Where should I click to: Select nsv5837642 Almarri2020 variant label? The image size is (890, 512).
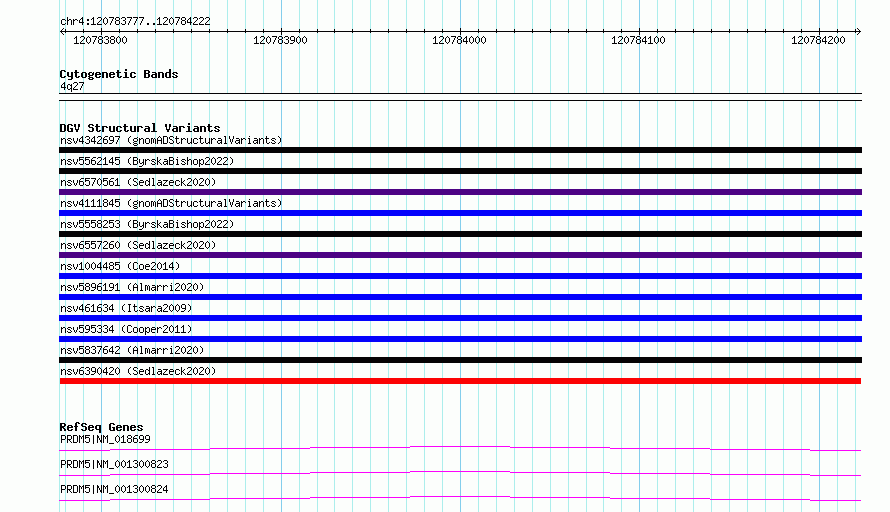pyautogui.click(x=132, y=350)
